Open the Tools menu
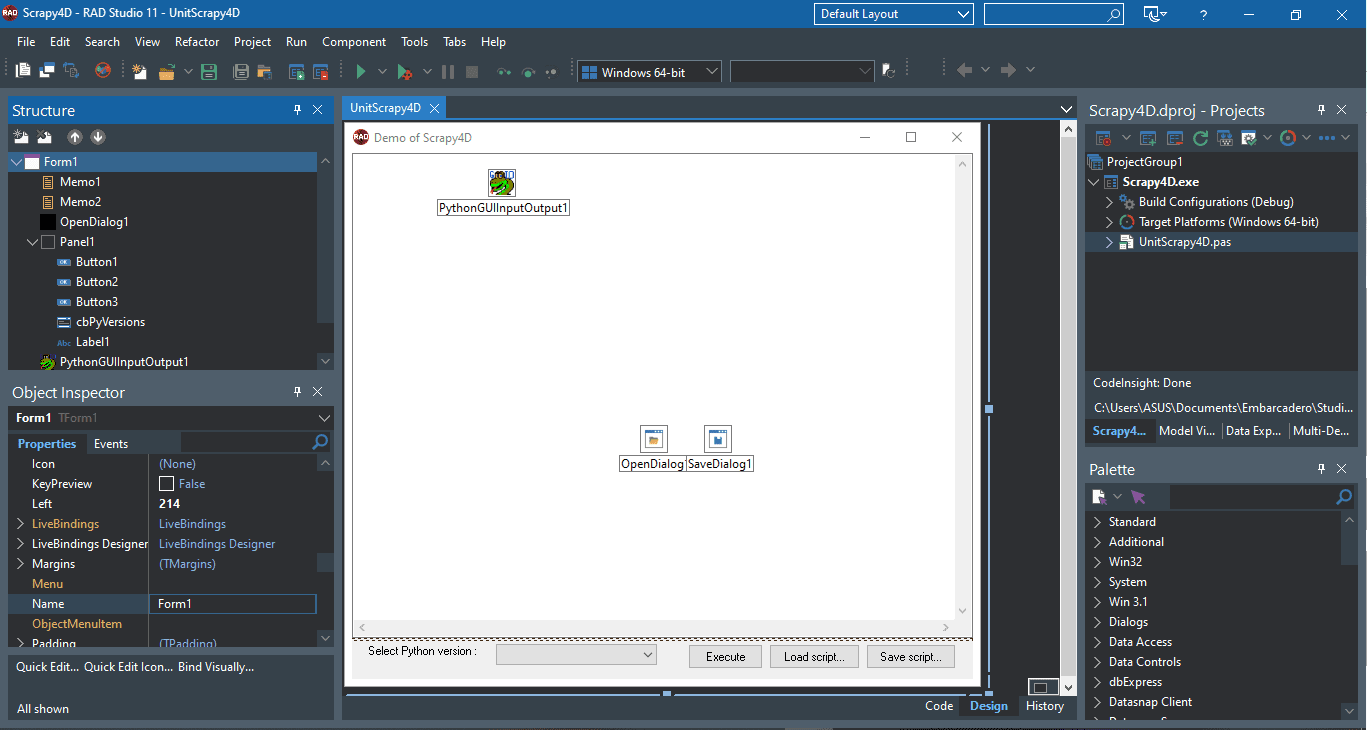The width and height of the screenshot is (1367, 730). click(414, 42)
